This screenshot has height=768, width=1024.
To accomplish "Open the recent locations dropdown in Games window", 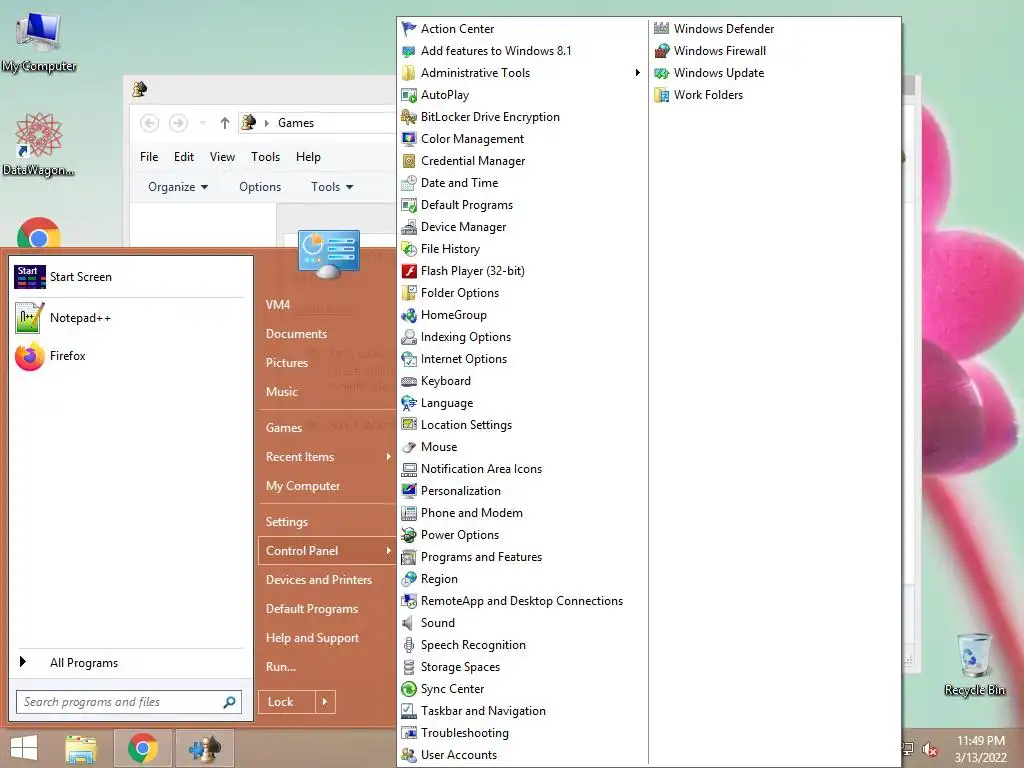I will pyautogui.click(x=202, y=123).
